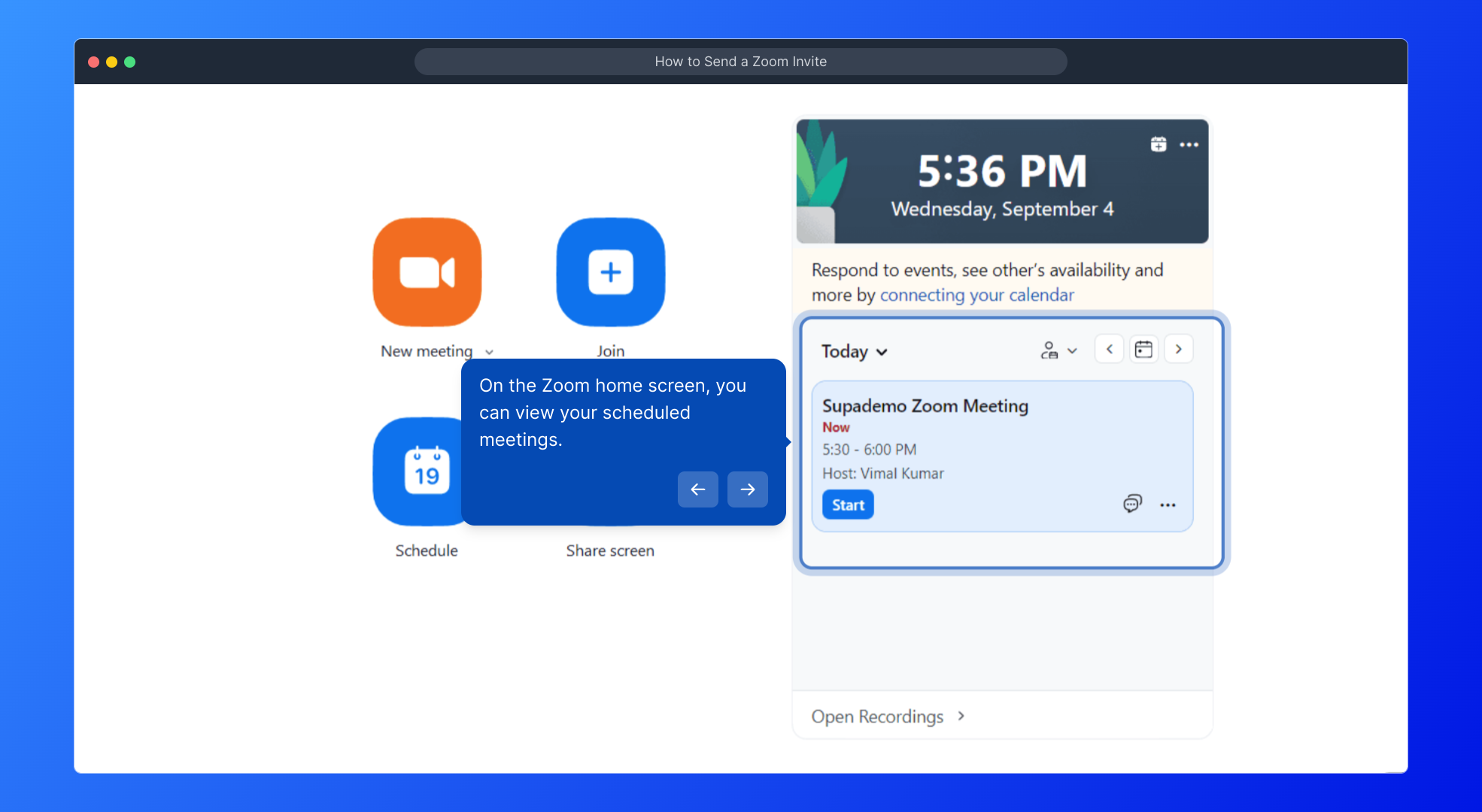Screen dimensions: 1482x812
Task: Start the Supademo Zoom Meeting
Action: [x=848, y=505]
